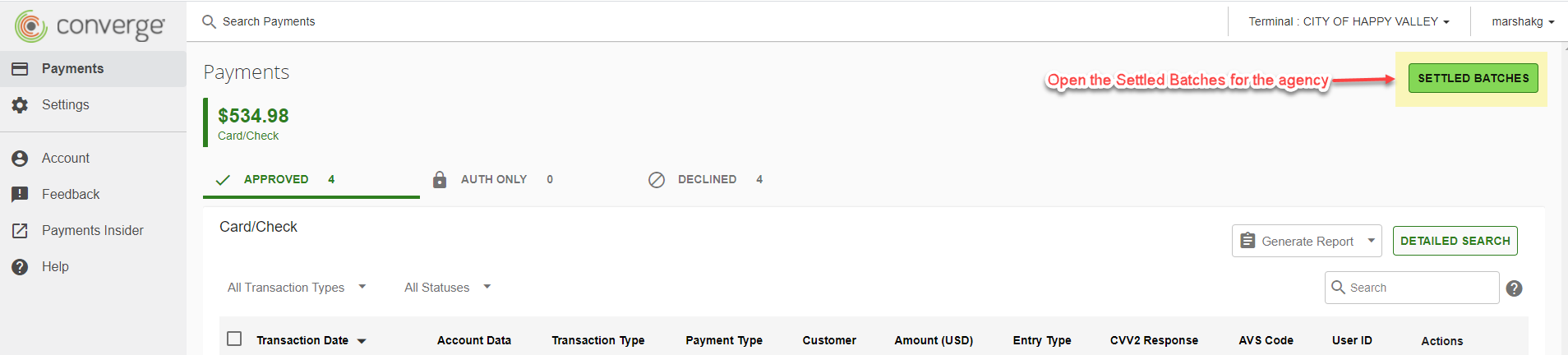Click the Converge logo icon
The height and width of the screenshot is (355, 1568).
[x=31, y=26]
